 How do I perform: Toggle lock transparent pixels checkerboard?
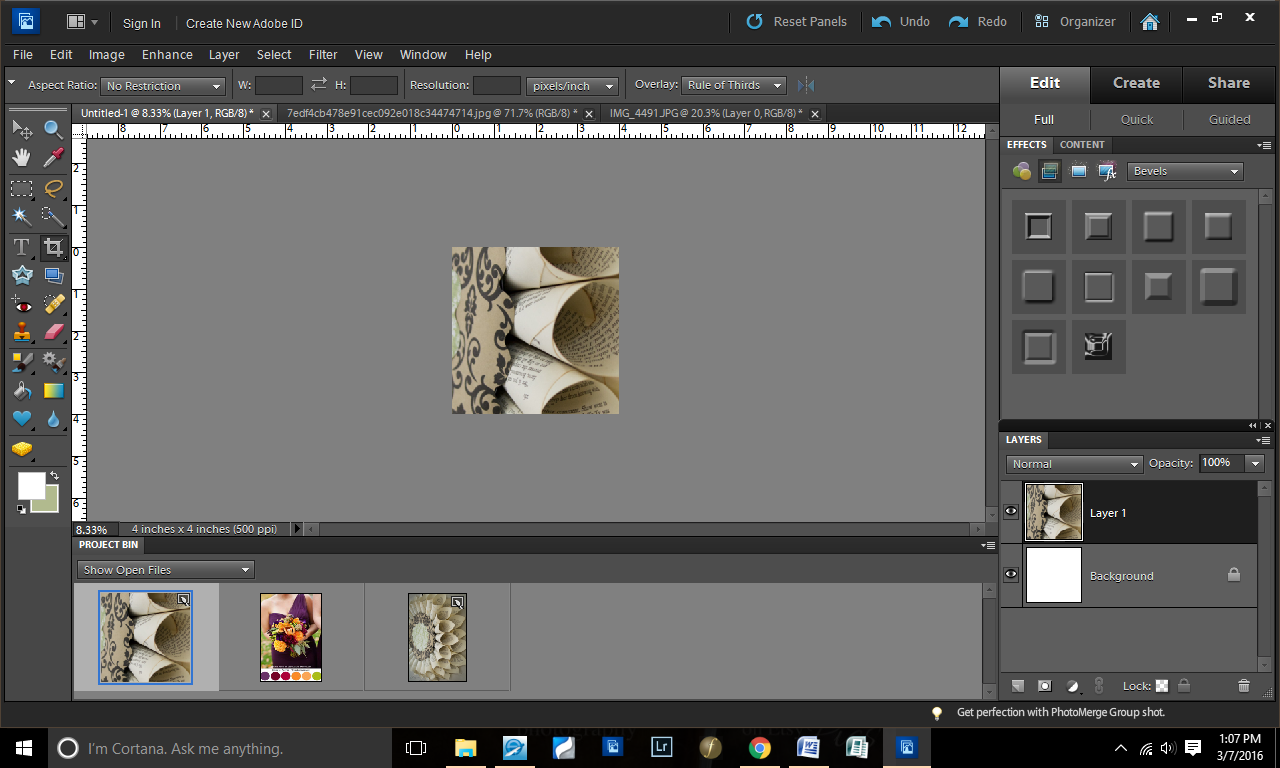[1162, 686]
